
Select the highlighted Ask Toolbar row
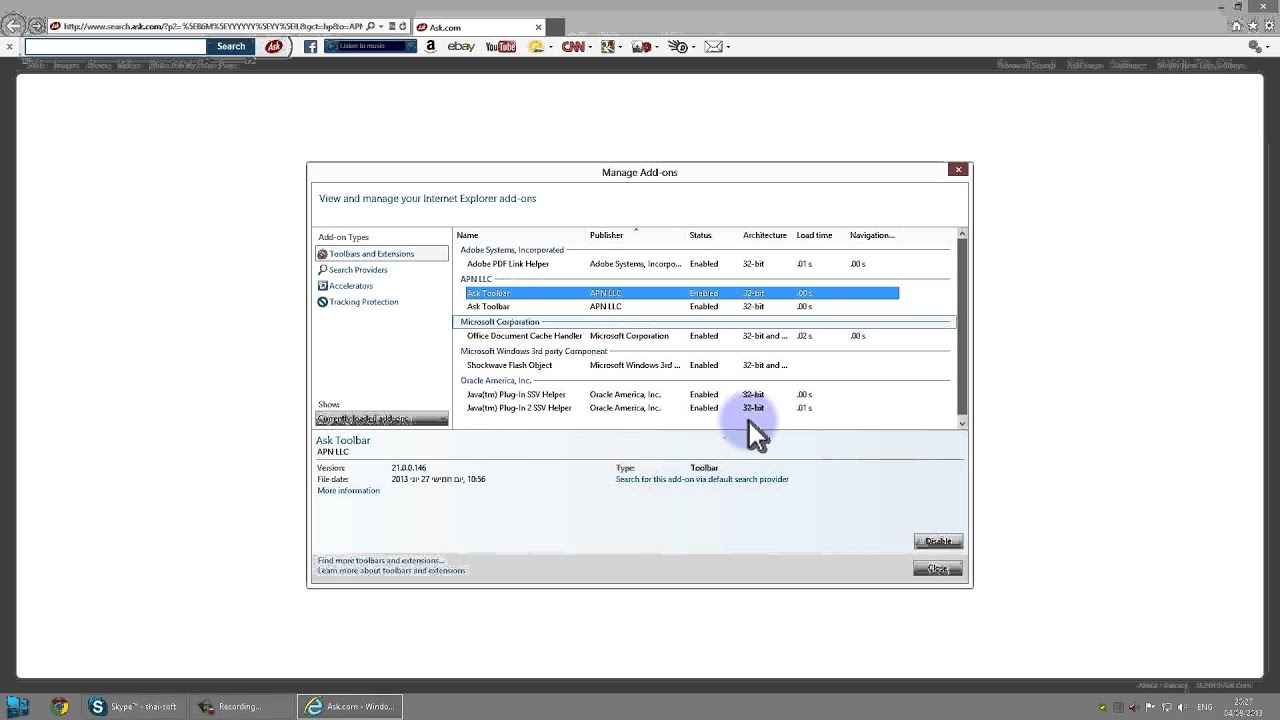click(x=682, y=293)
